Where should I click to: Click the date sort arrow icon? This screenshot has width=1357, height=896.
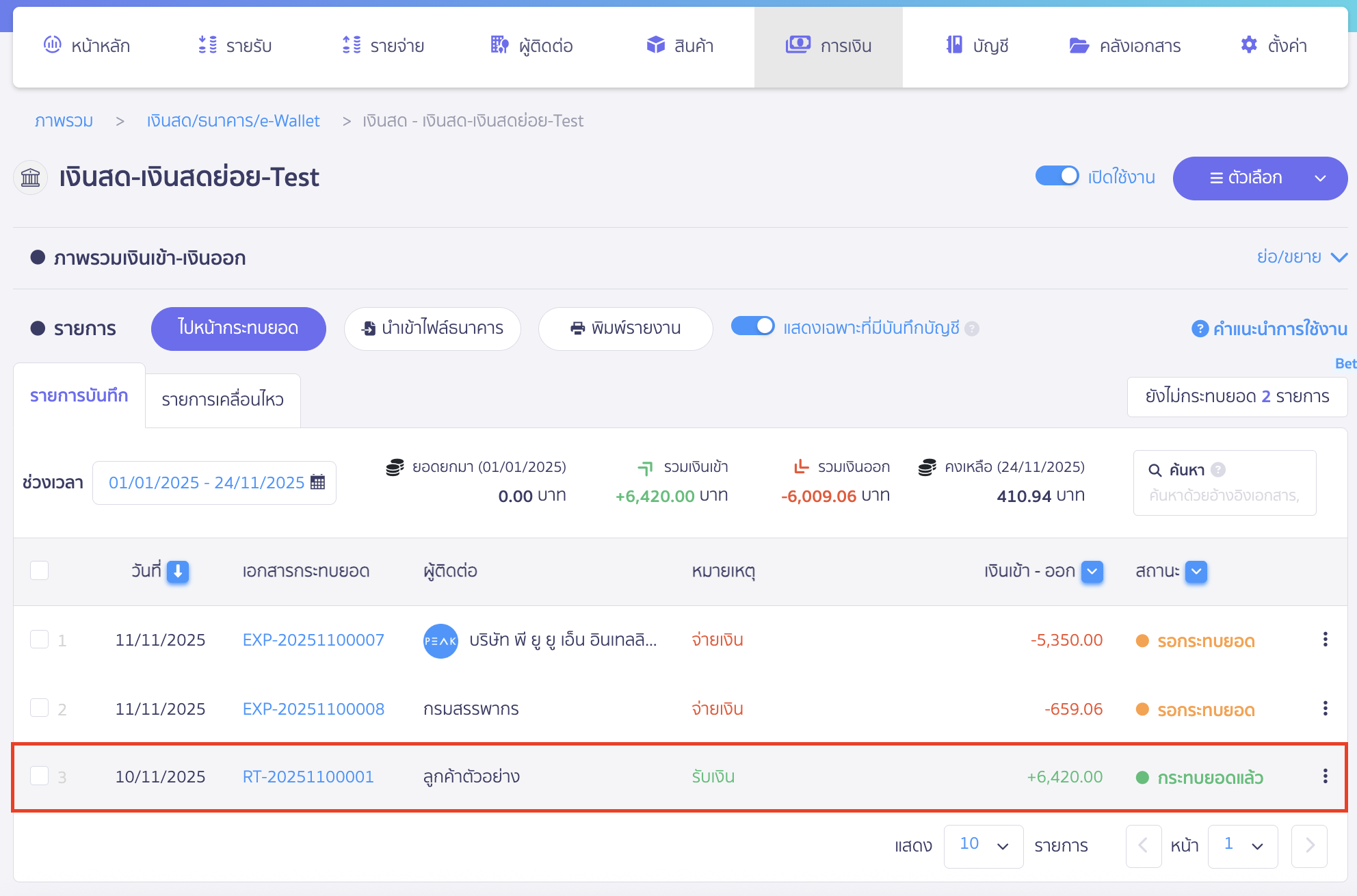tap(178, 571)
